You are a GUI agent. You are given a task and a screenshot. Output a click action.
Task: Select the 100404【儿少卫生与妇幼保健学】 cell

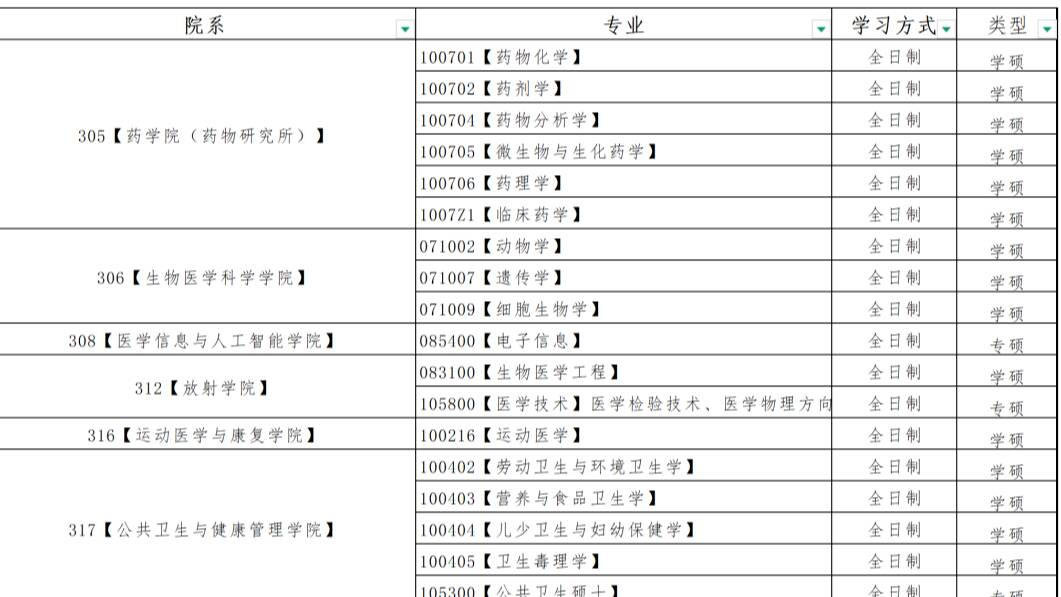623,529
